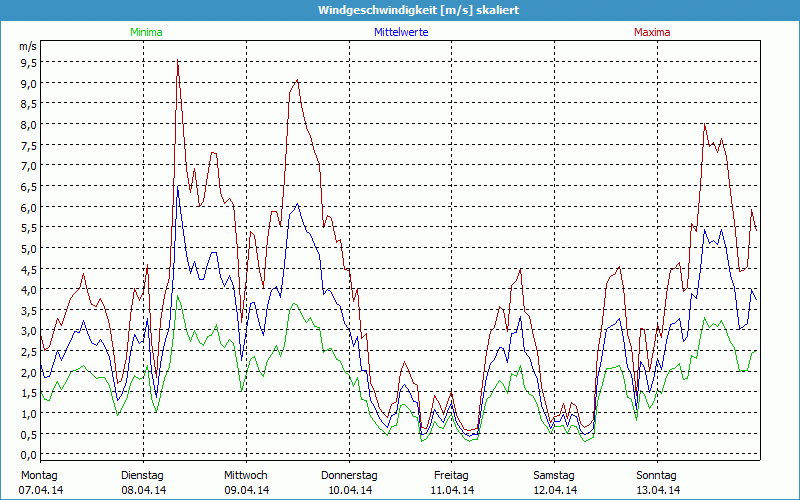
Task: Click the 8,0 y-axis value
Action: 28,124
